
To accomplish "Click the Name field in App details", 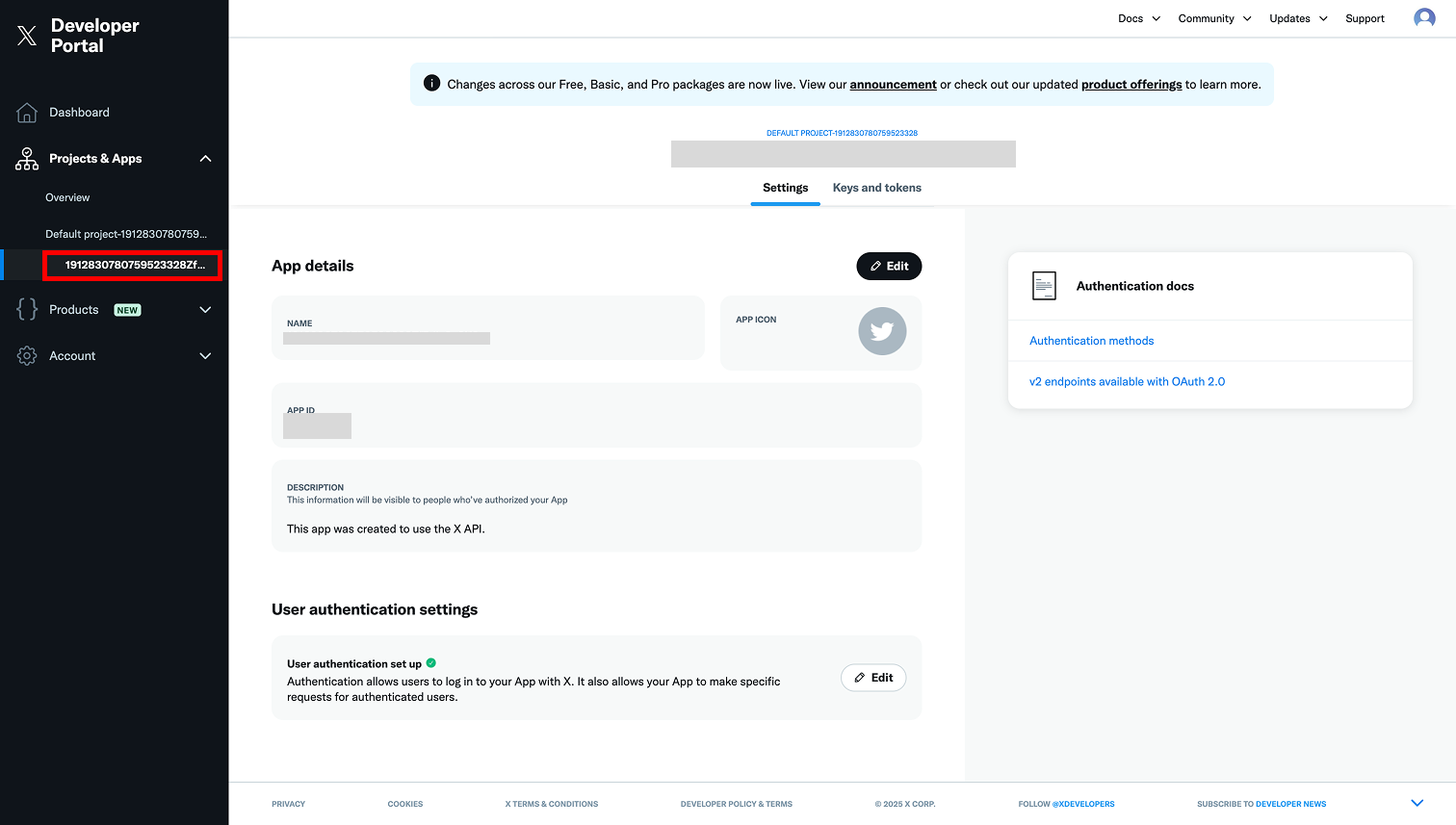I will coord(487,328).
